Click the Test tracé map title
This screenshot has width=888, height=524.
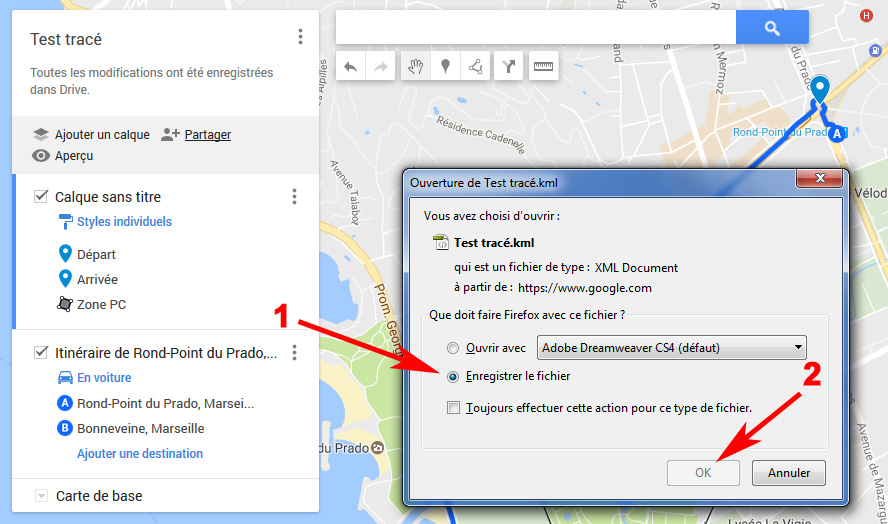(66, 39)
